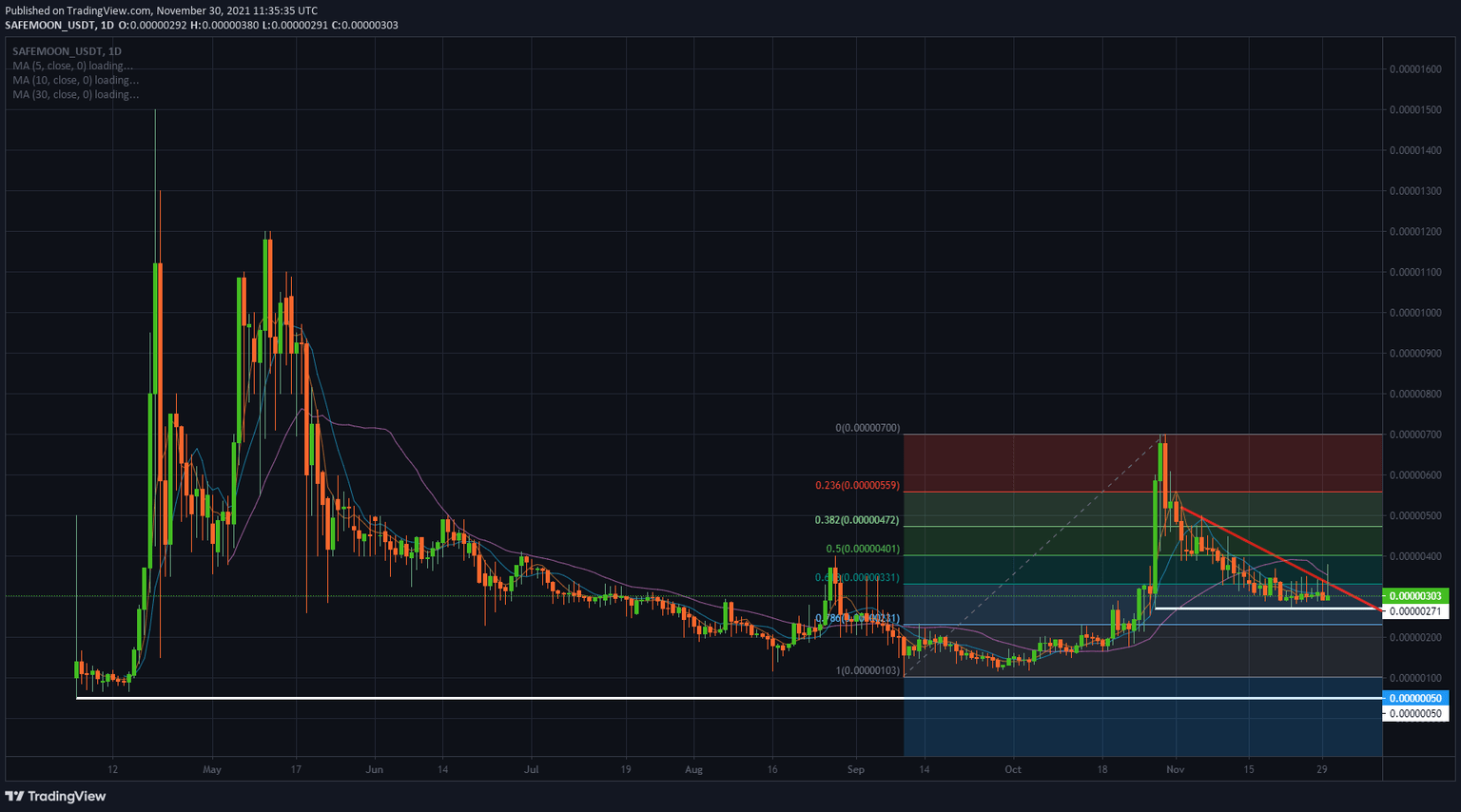
Task: Click the Nov label on the time axis
Action: [1175, 770]
